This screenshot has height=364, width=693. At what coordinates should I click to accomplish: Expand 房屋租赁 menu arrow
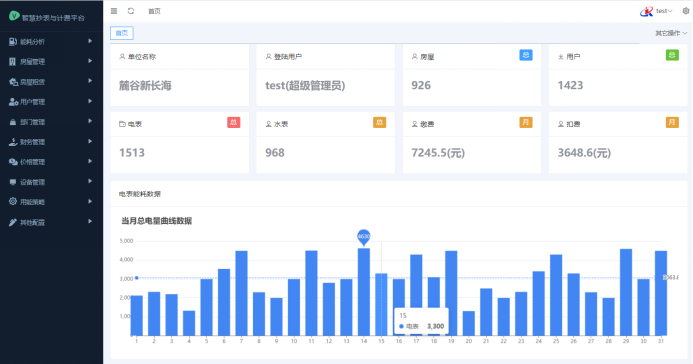(x=90, y=81)
